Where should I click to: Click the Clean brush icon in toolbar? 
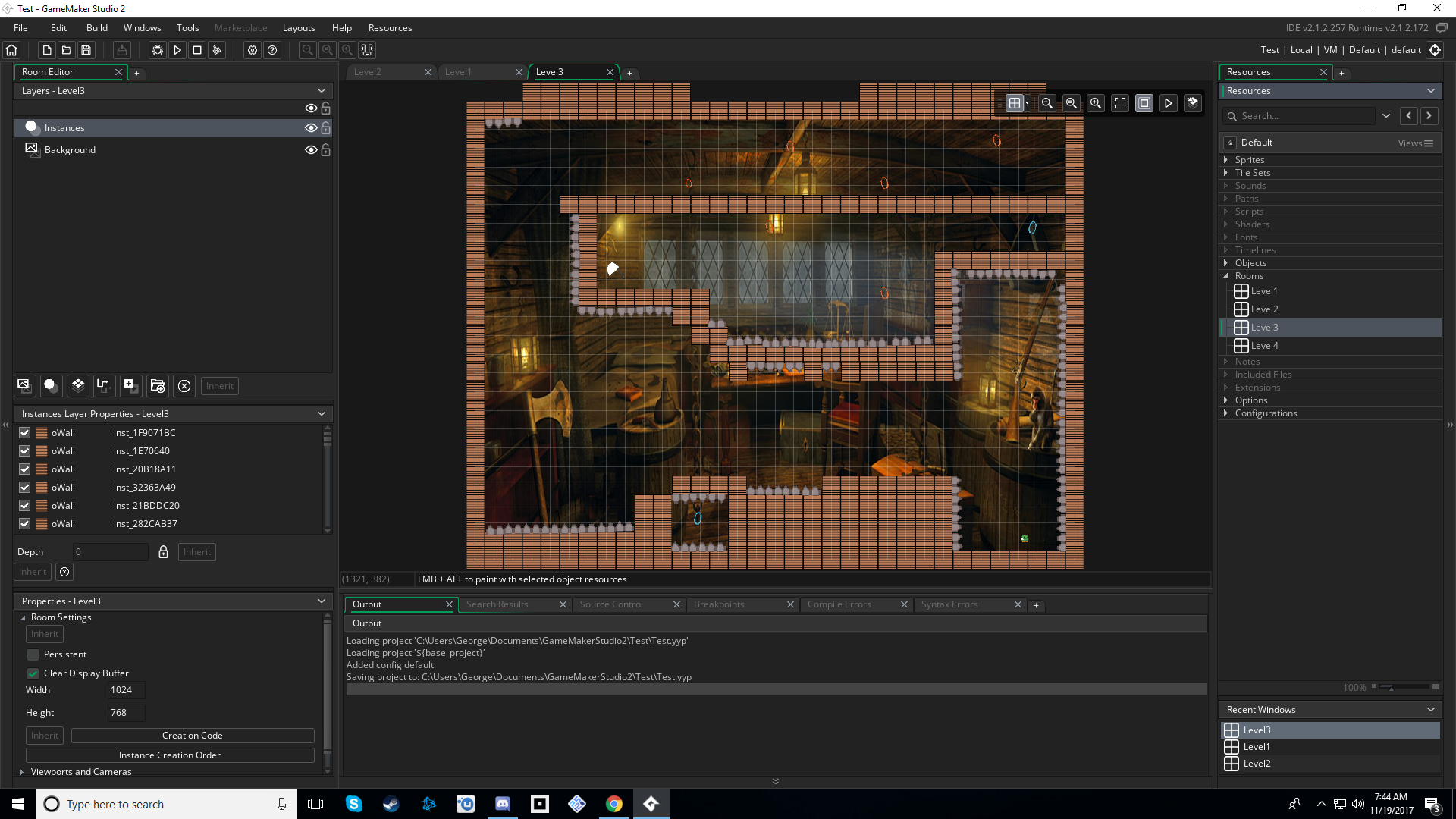coord(217,50)
